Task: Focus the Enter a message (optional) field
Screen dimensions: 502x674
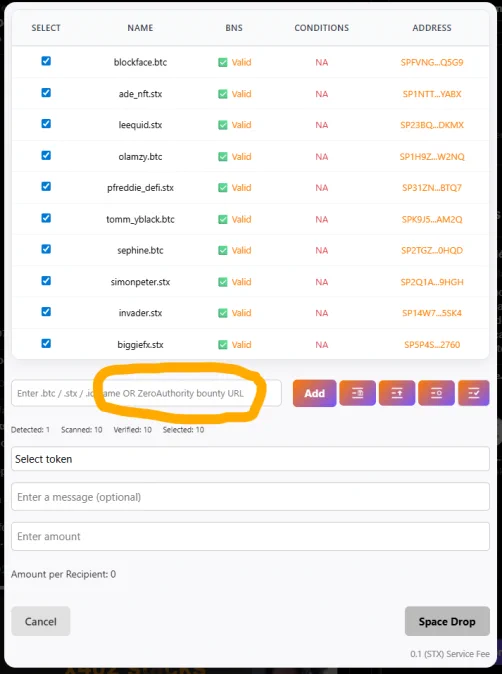Action: coord(250,497)
